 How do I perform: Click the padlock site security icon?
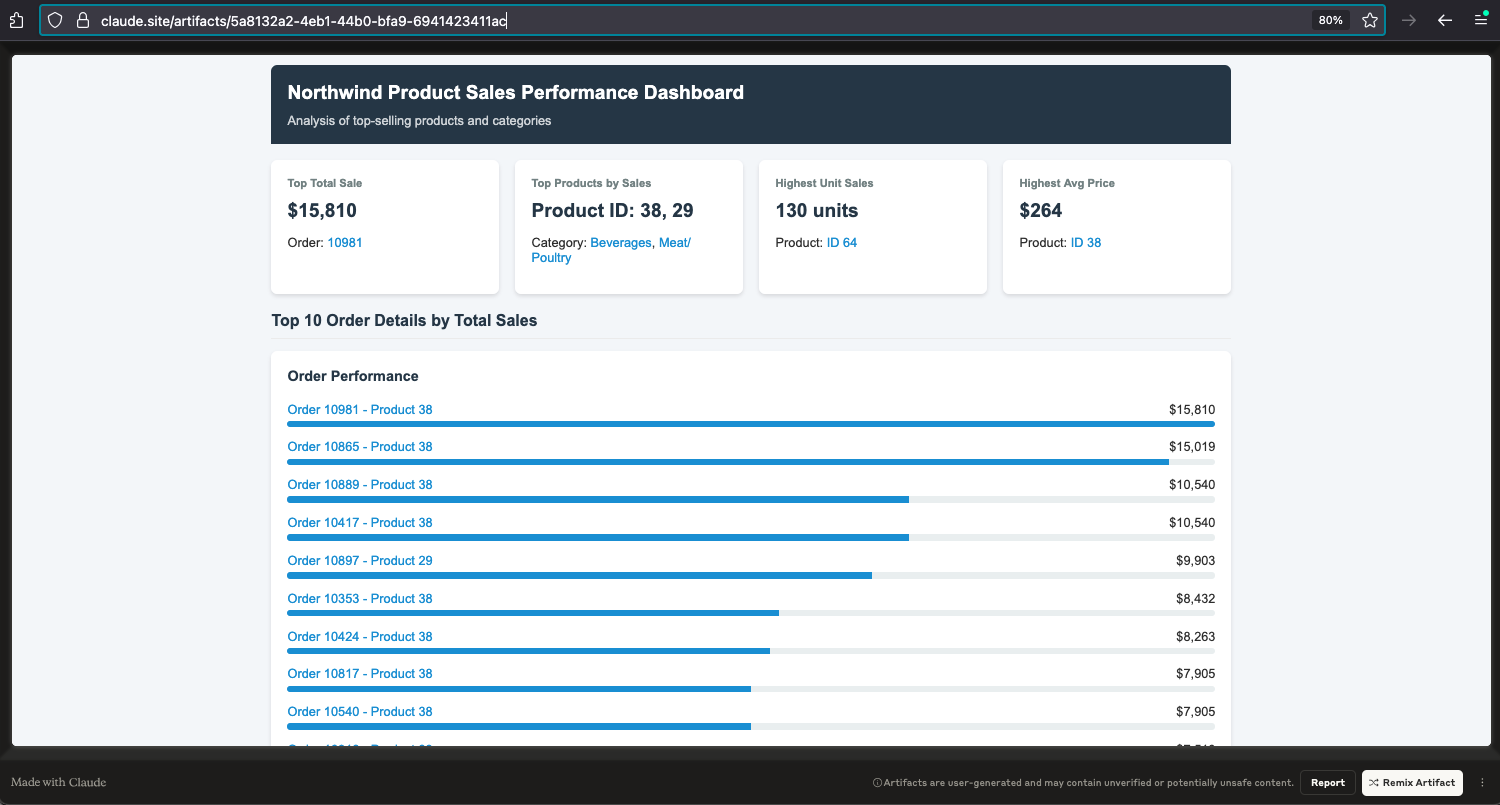pos(82,20)
